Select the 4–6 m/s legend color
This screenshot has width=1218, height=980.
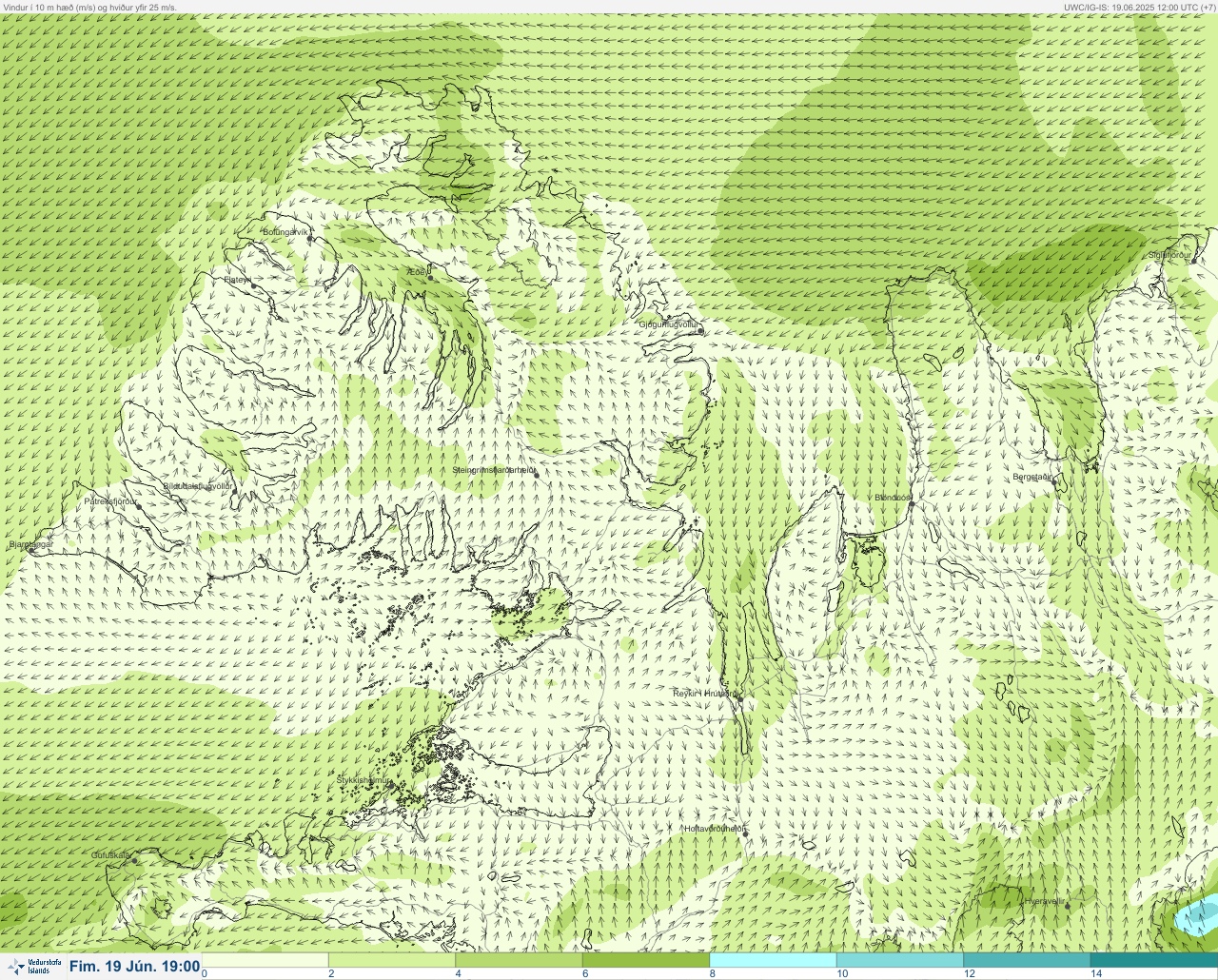[519, 960]
